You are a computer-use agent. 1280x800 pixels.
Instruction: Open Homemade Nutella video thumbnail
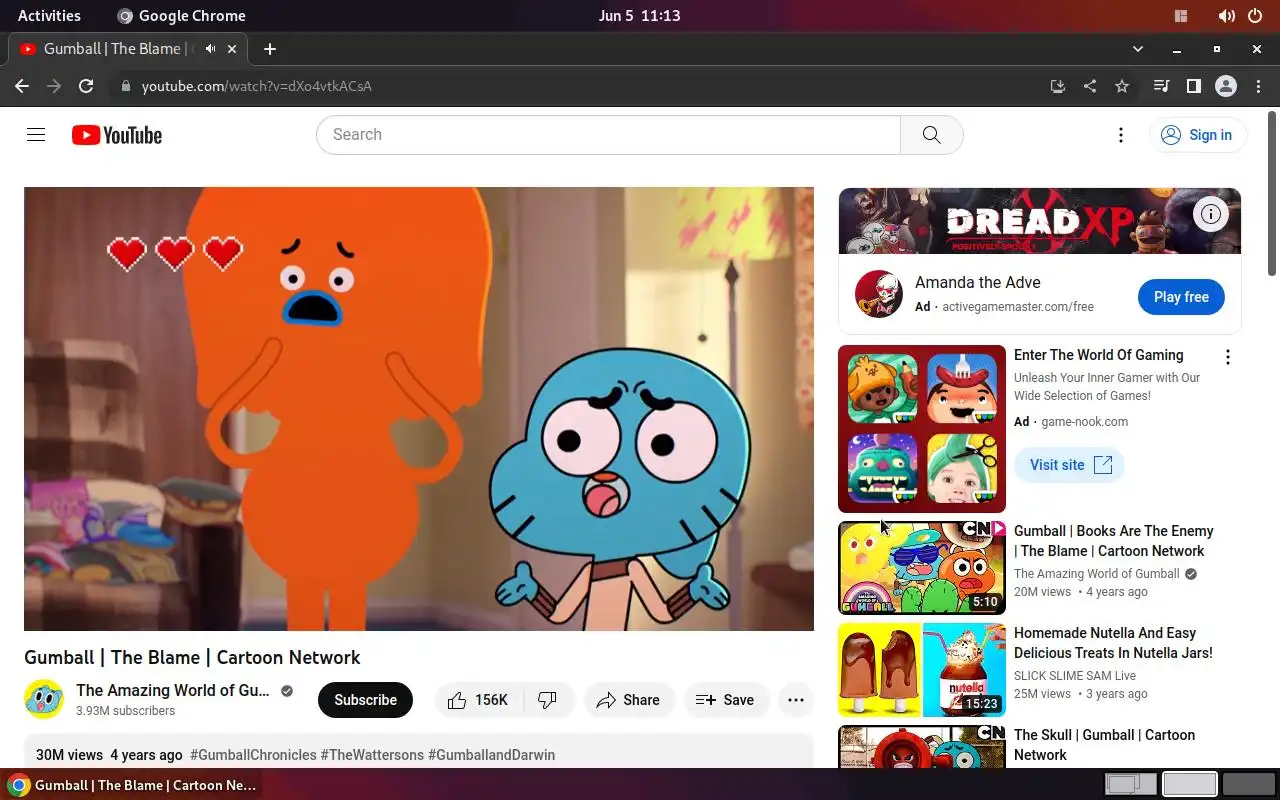[x=922, y=670]
